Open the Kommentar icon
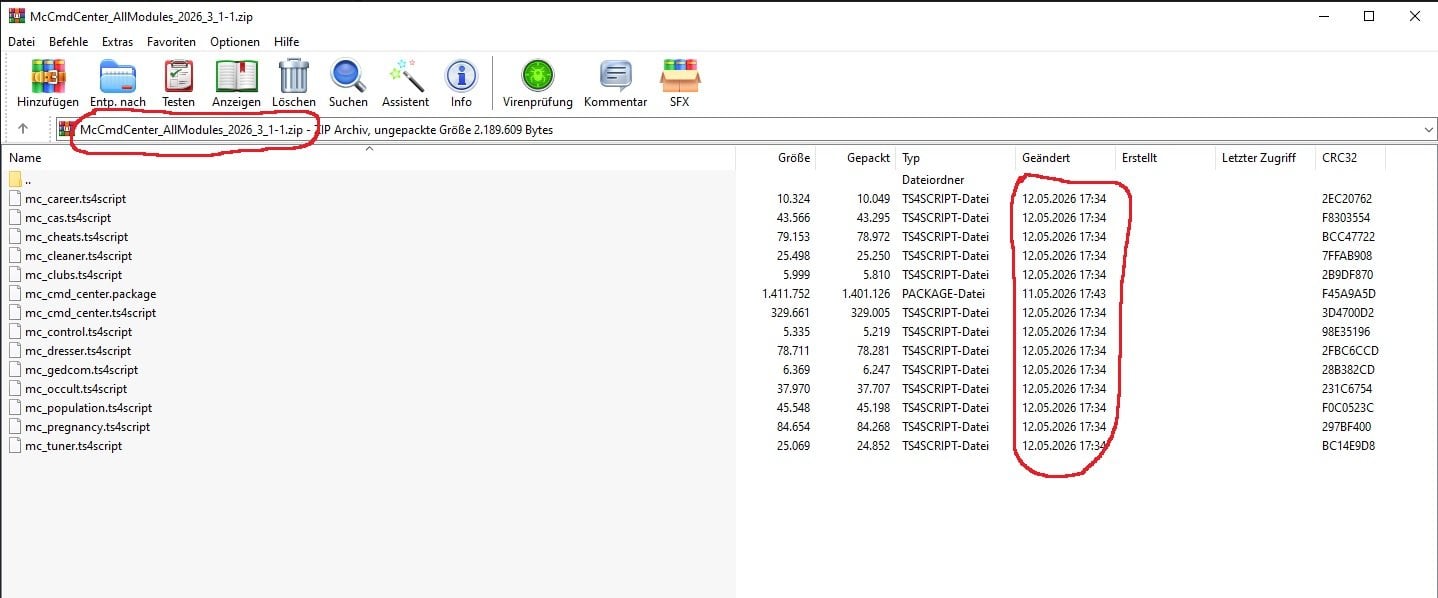Screen dimensions: 1438x598 (615, 77)
